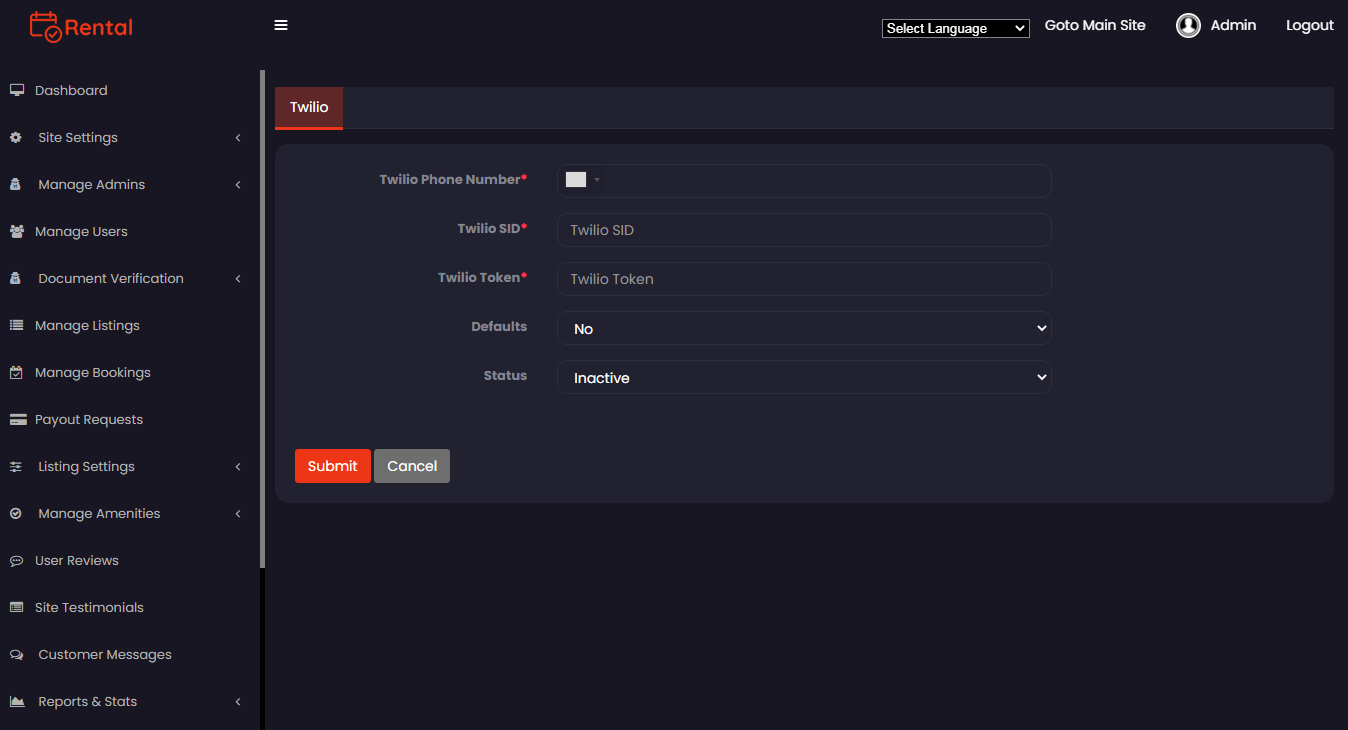Open Manage Admins menu
This screenshot has width=1348, height=730.
click(x=91, y=184)
